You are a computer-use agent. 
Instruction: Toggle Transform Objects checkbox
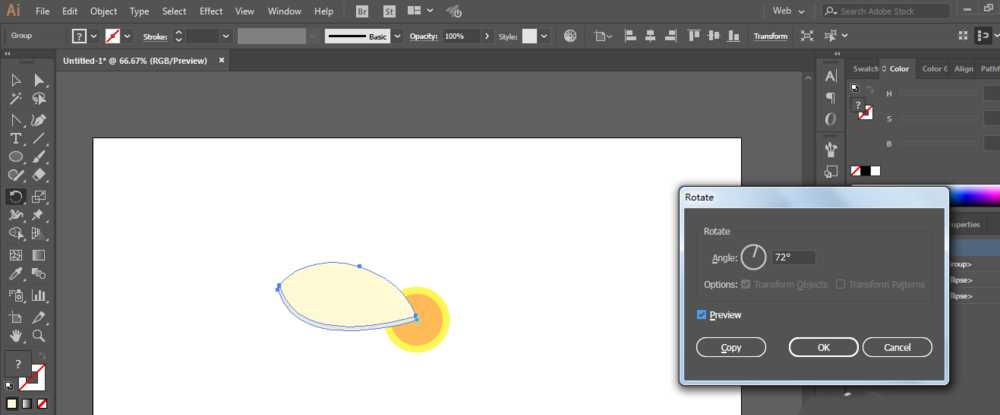(x=746, y=284)
